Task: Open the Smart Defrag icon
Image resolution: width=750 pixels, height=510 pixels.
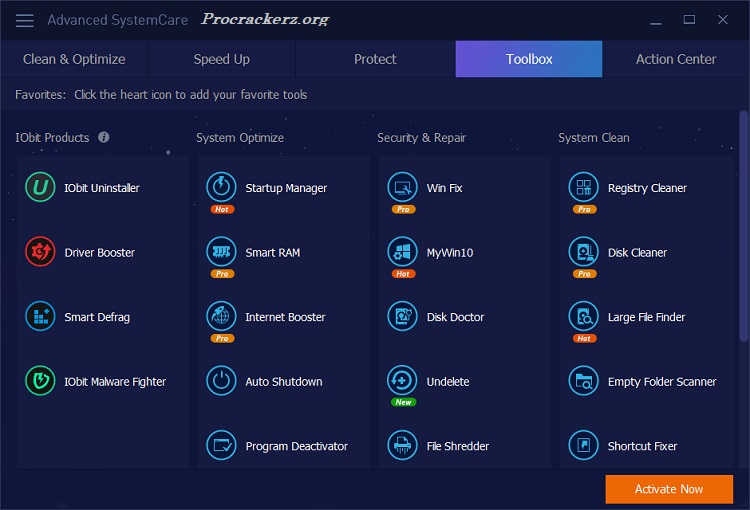Action: (40, 317)
